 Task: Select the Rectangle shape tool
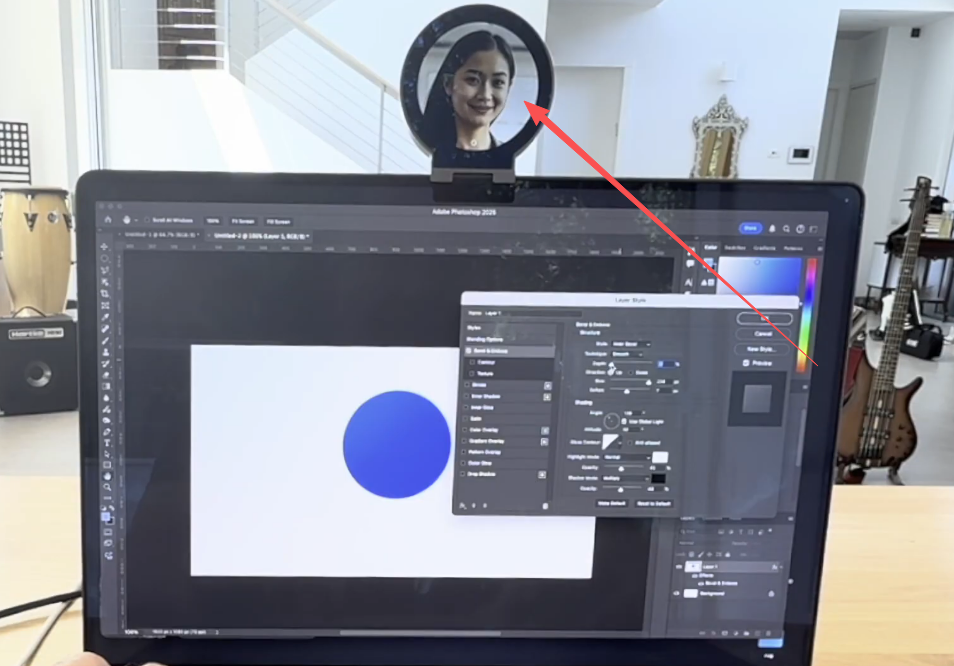[108, 465]
